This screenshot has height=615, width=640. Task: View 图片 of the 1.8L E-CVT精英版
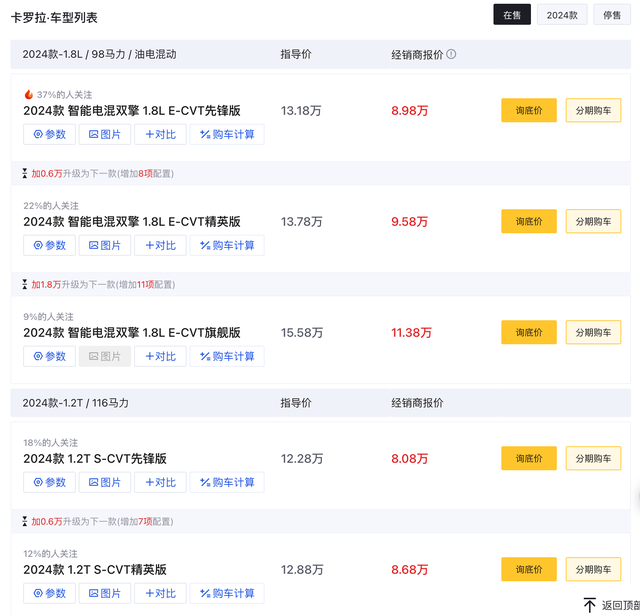[x=105, y=245]
